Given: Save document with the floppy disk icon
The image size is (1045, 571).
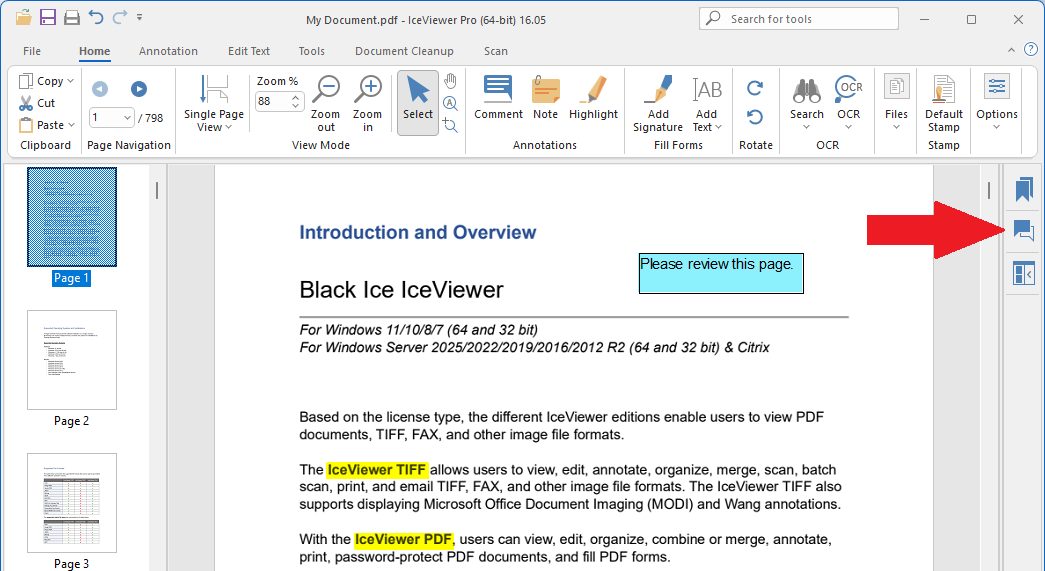Looking at the screenshot, I should [x=47, y=17].
